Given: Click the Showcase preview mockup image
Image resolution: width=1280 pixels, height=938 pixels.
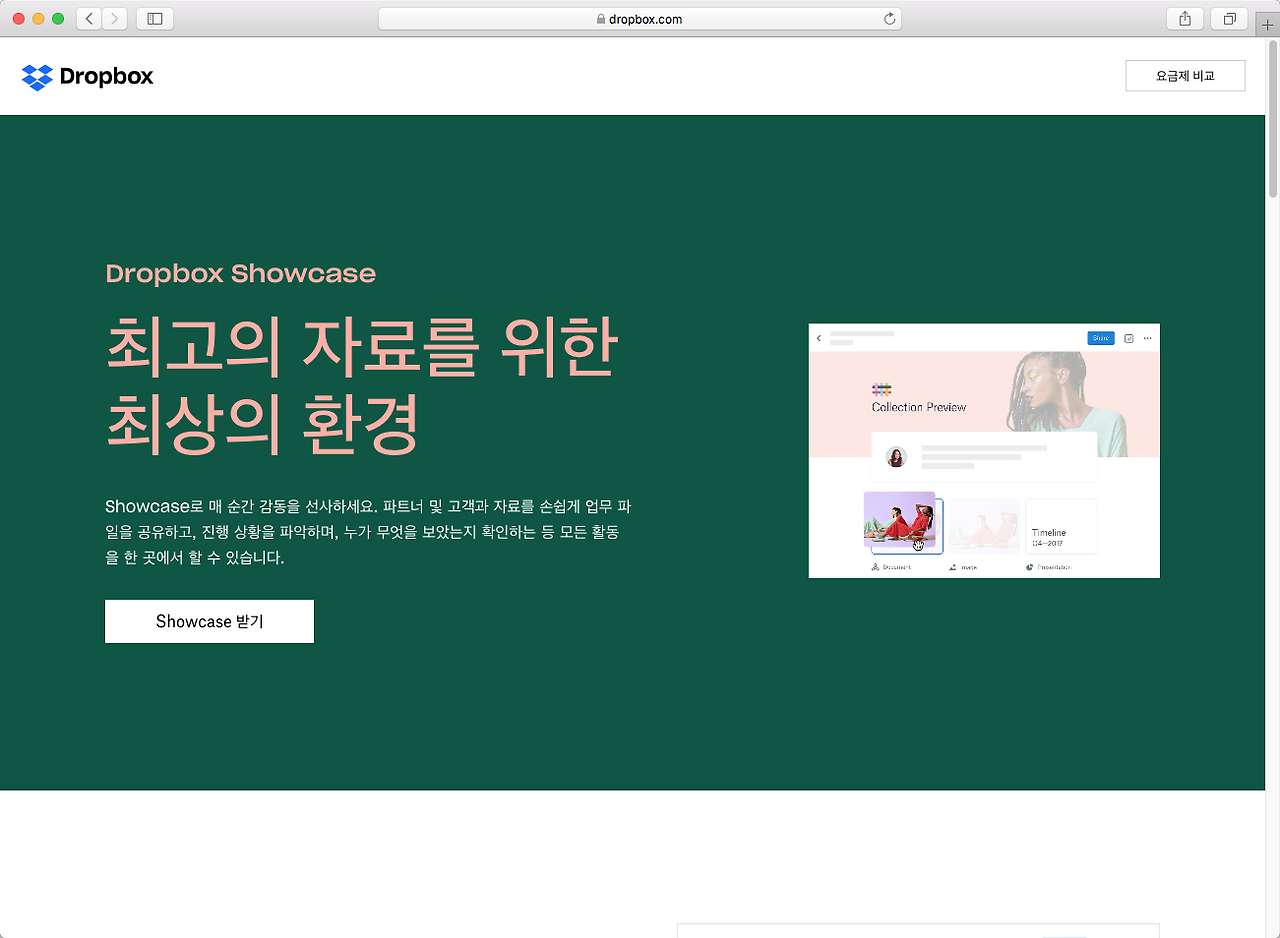Looking at the screenshot, I should 984,451.
